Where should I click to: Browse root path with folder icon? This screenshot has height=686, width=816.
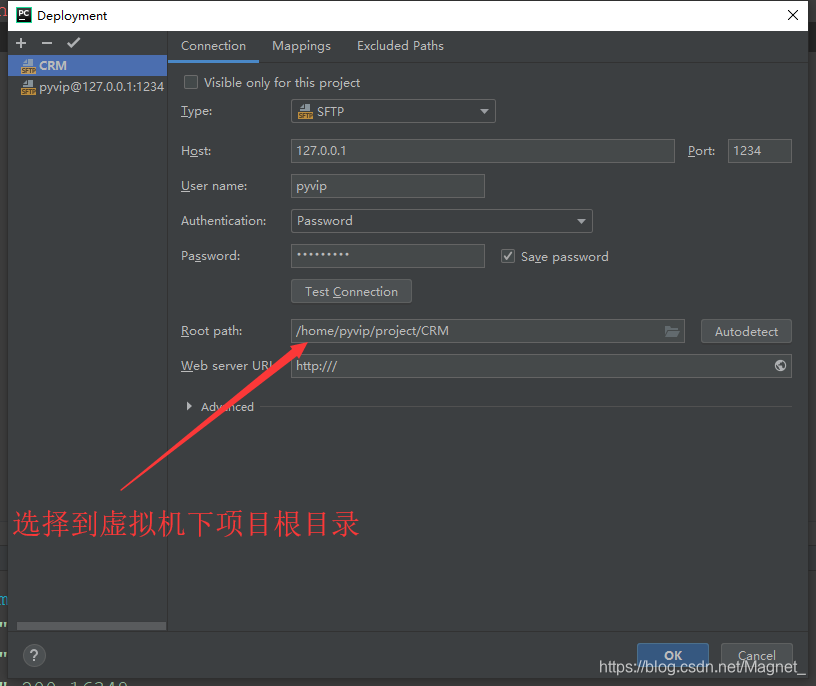point(672,332)
